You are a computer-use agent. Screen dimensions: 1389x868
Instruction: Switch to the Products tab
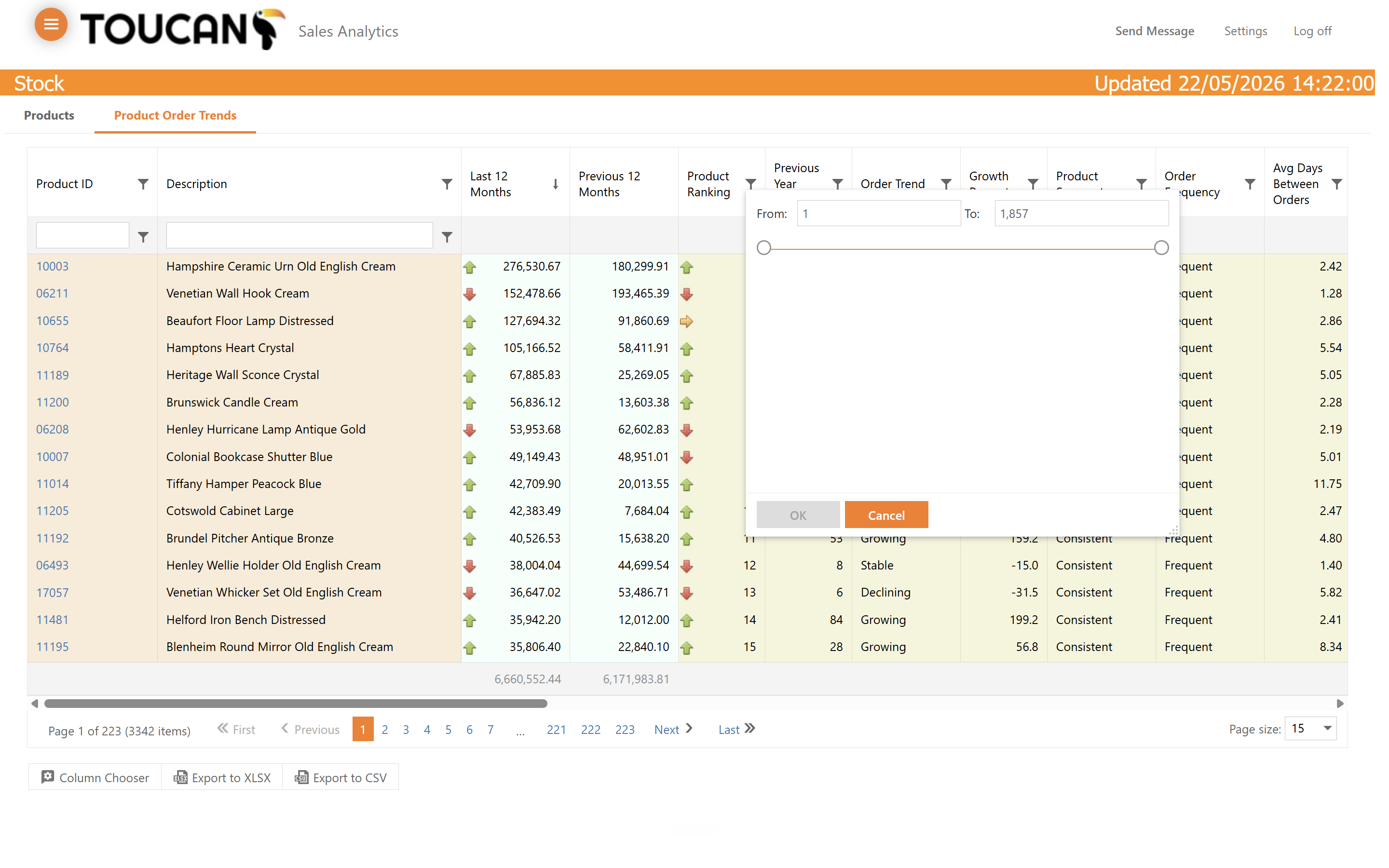pos(49,115)
